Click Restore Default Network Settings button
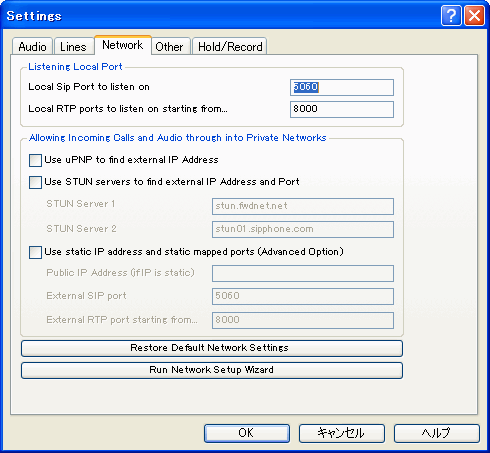 212,348
